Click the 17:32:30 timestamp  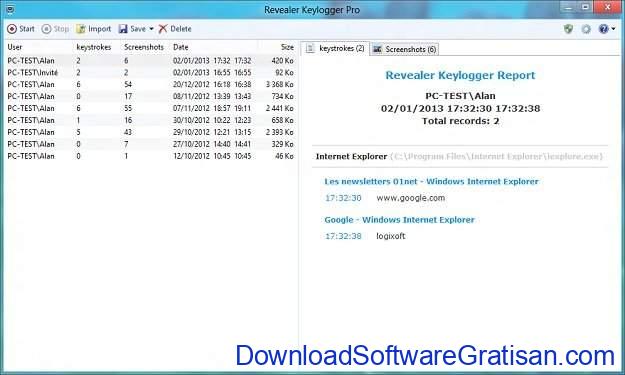(343, 198)
